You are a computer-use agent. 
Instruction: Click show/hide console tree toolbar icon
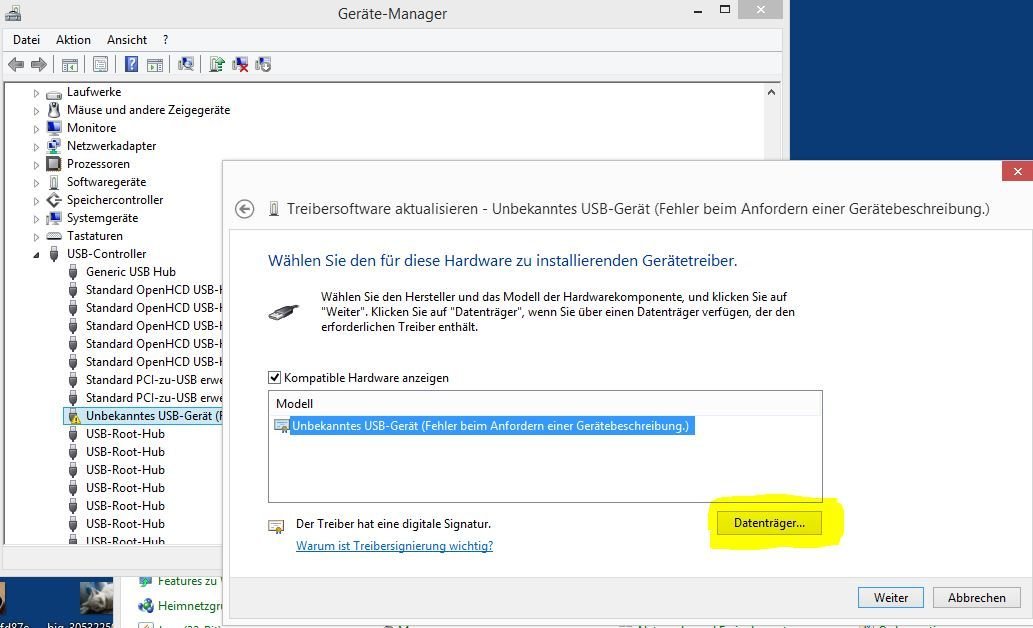70,65
